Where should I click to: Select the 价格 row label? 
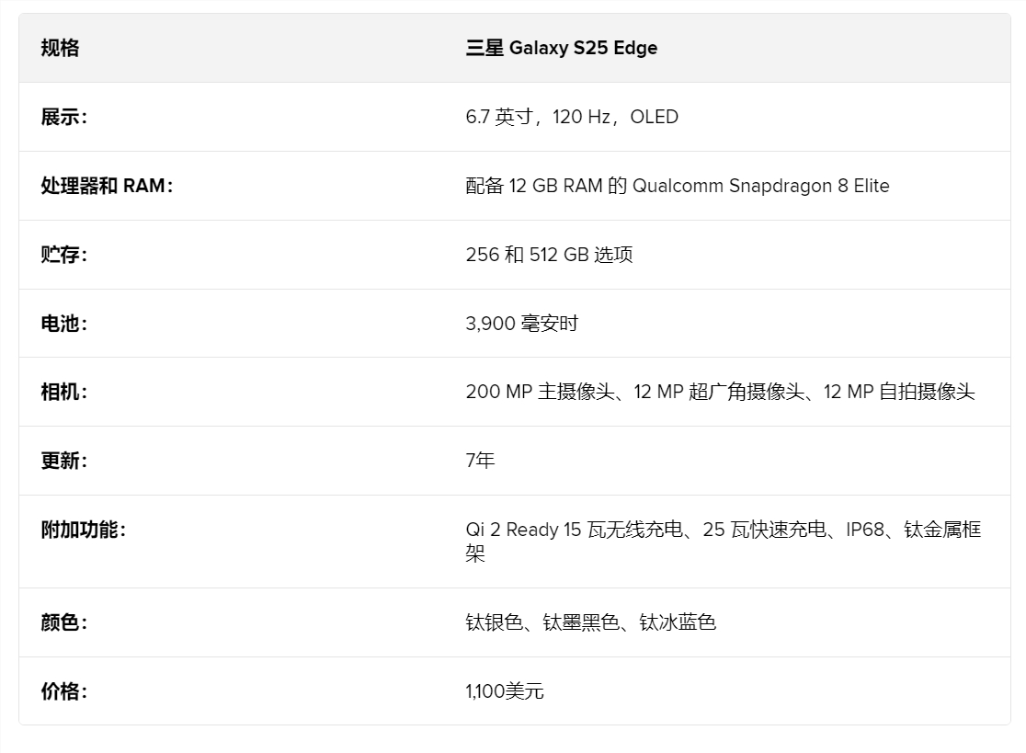[x=64, y=691]
